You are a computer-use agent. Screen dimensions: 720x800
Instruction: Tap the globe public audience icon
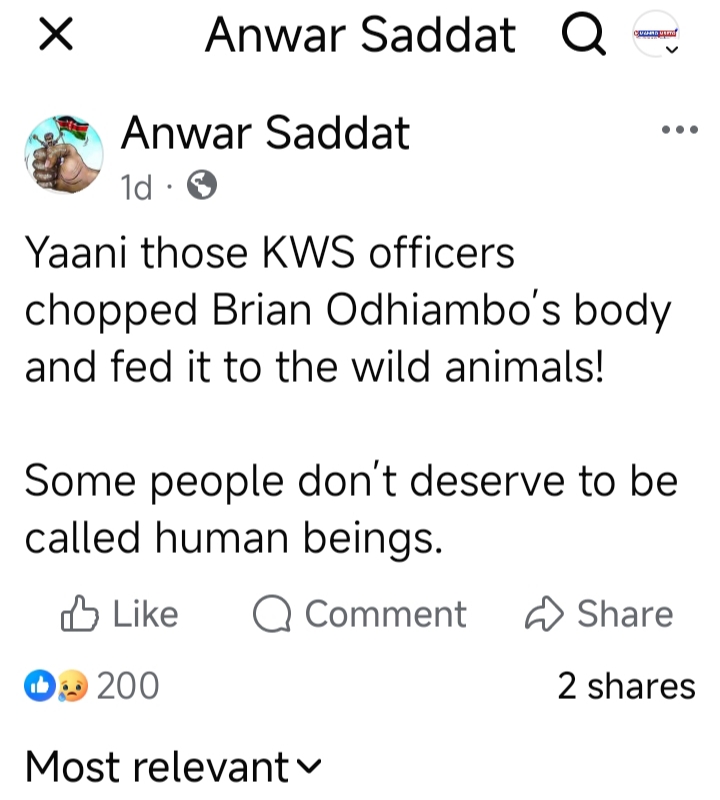(202, 187)
